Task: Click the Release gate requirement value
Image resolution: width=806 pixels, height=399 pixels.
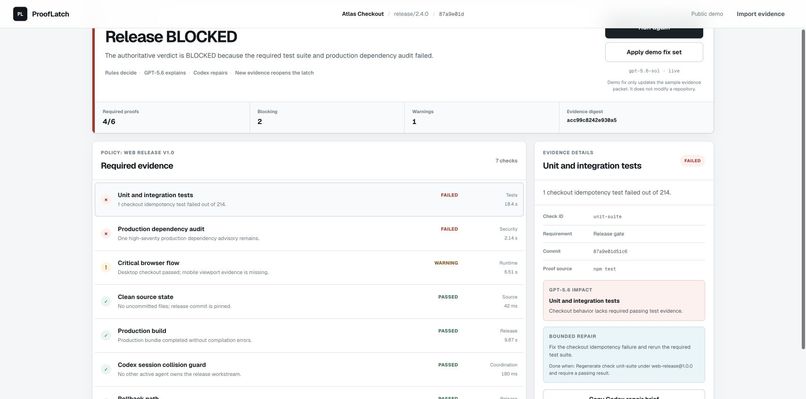Action: [x=608, y=234]
